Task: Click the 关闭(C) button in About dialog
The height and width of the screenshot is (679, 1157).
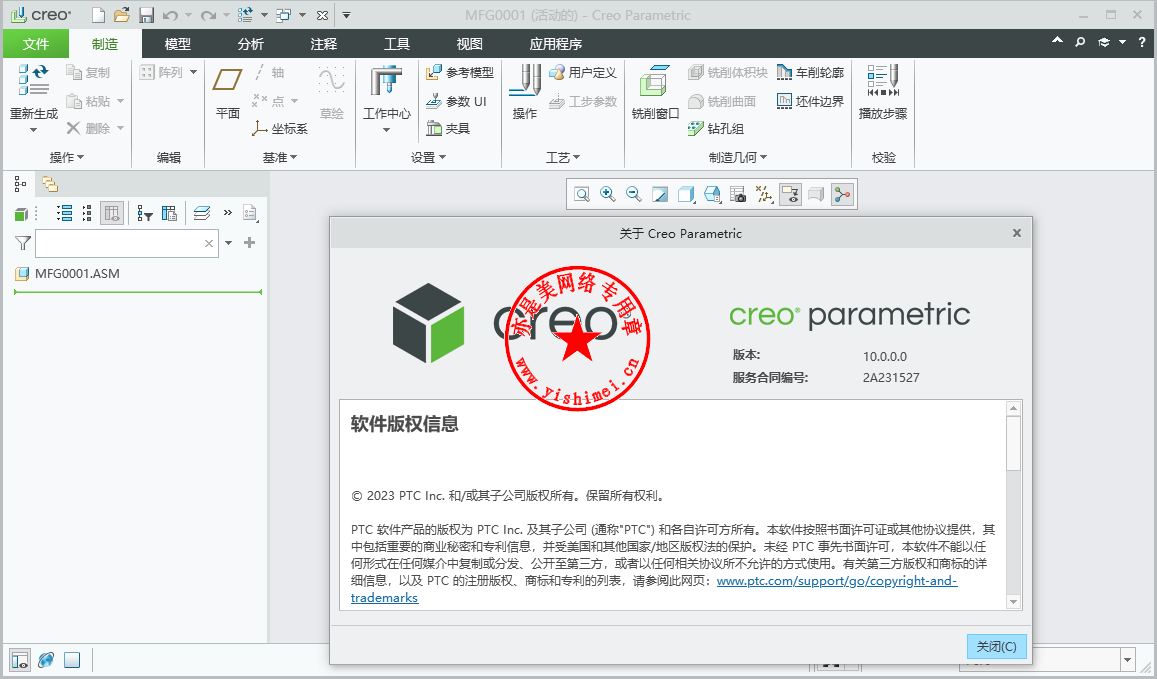Action: pyautogui.click(x=996, y=647)
